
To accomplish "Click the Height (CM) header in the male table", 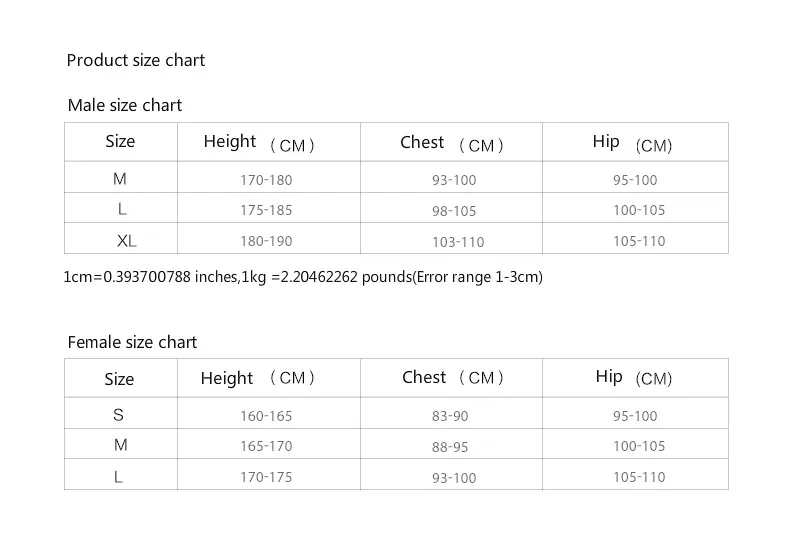I will point(259,143).
